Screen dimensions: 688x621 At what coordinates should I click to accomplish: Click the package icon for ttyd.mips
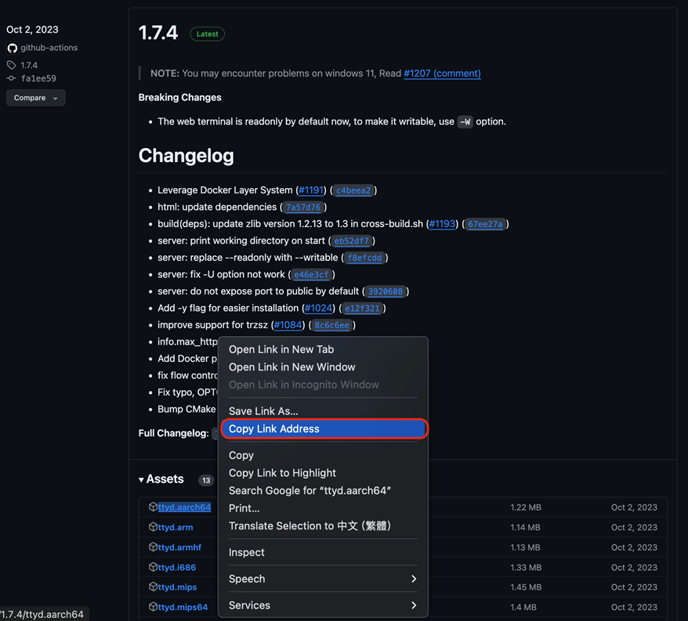tap(153, 587)
